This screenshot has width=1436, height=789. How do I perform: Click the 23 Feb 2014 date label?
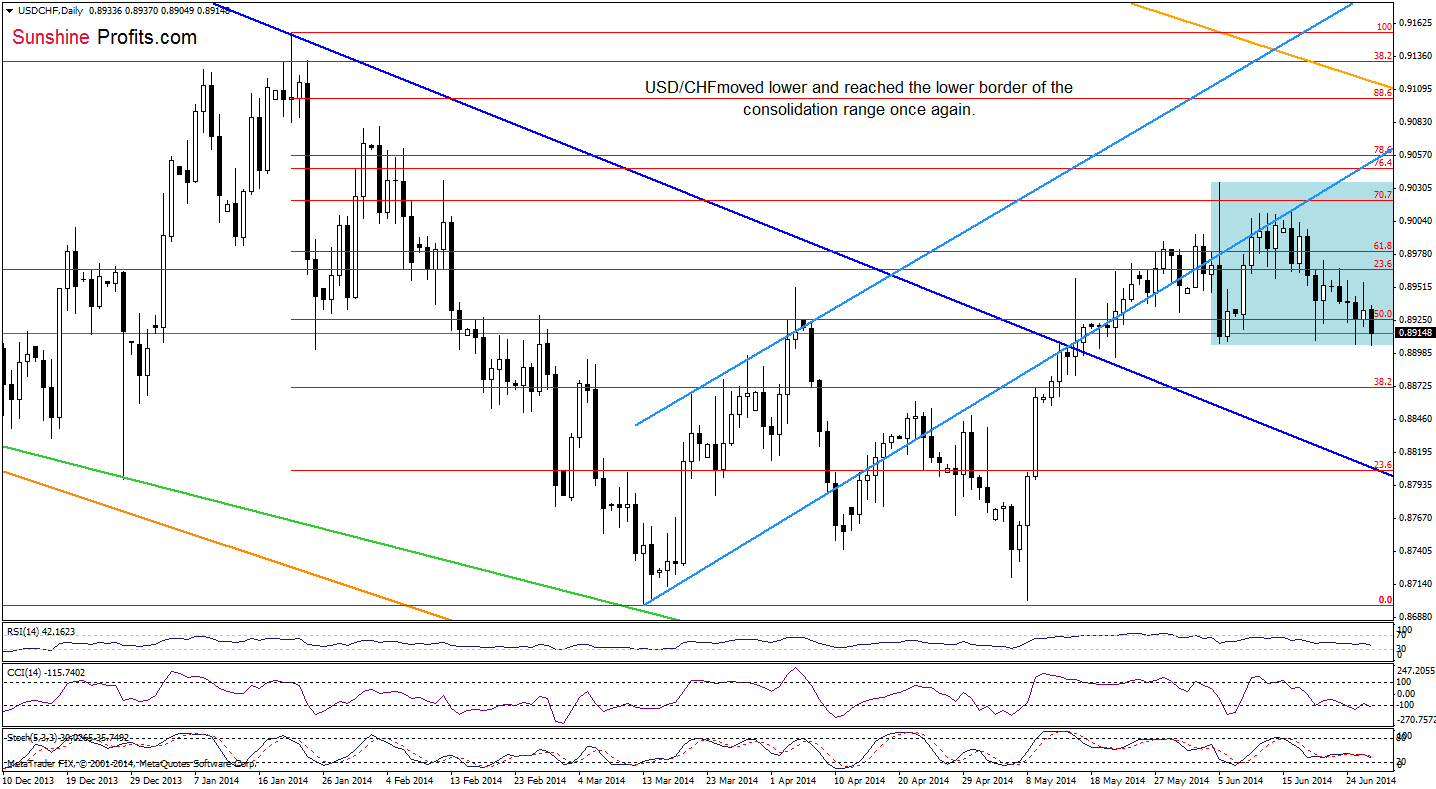[x=538, y=779]
